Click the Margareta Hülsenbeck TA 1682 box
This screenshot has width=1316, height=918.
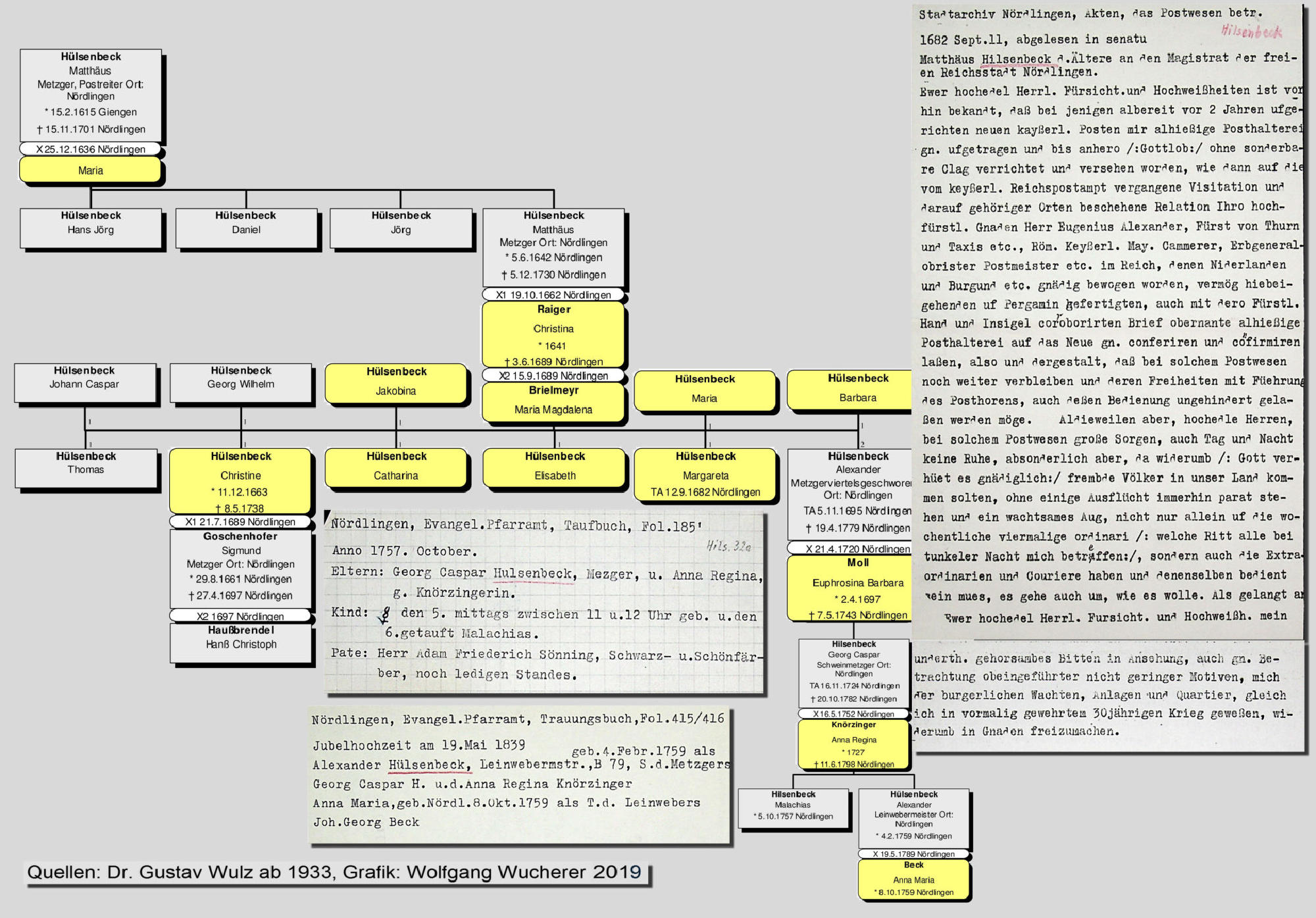[x=705, y=474]
